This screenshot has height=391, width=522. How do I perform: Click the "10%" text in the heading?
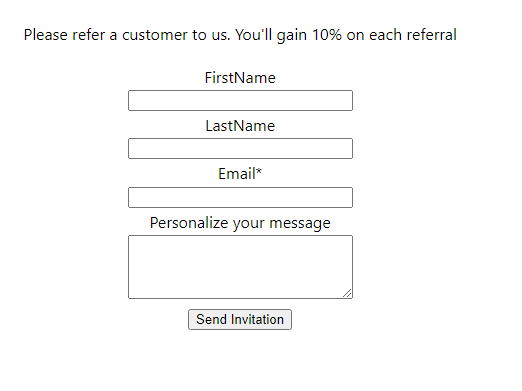tap(327, 35)
